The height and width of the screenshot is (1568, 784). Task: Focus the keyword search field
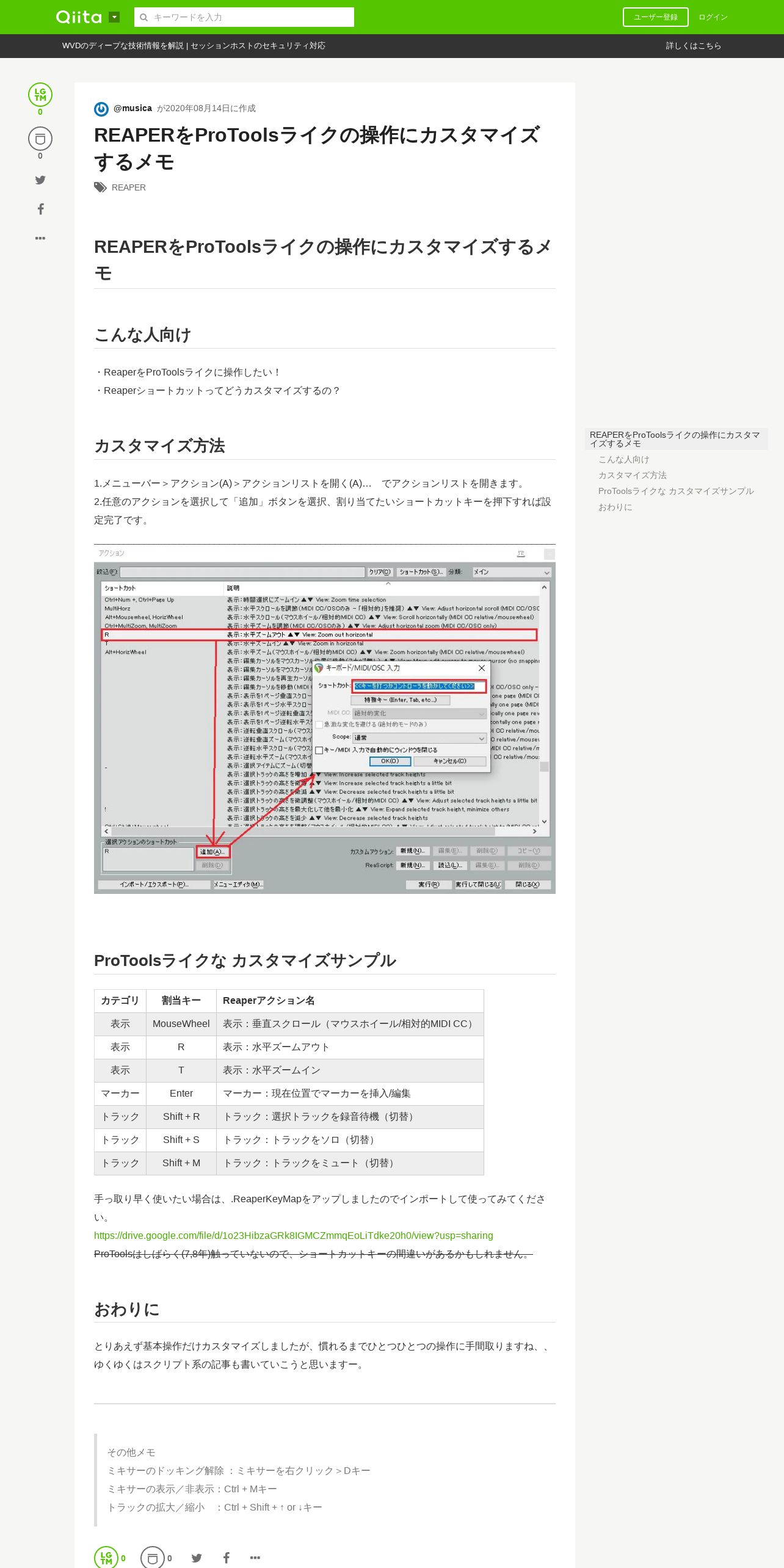[244, 17]
